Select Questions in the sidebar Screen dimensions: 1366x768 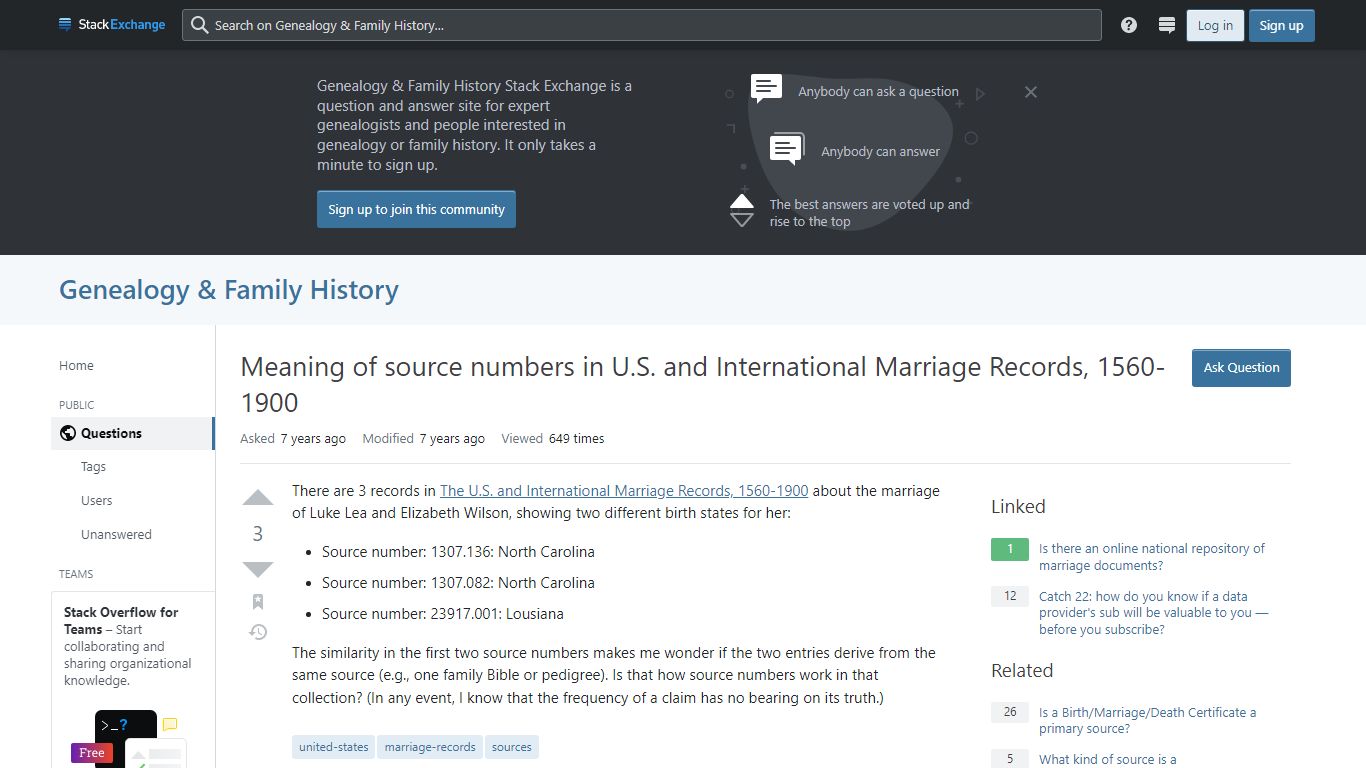point(132,433)
